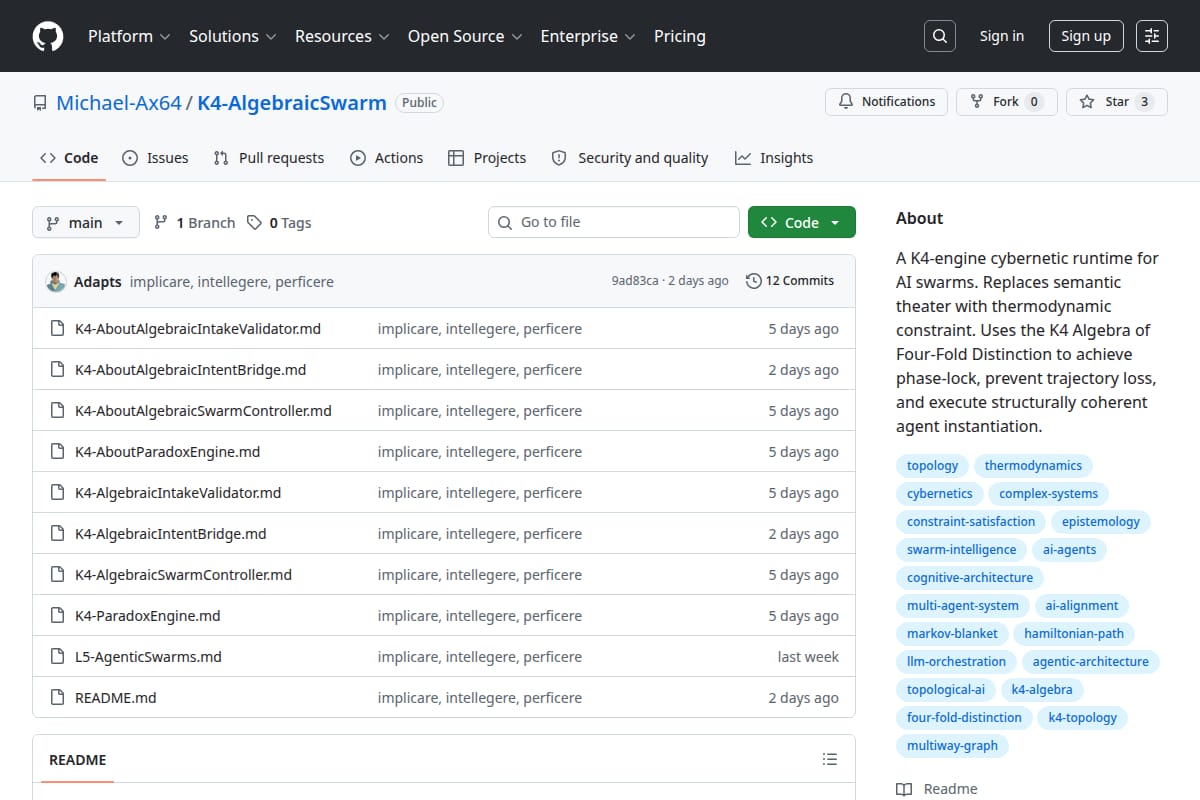
Task: Open the Adapts author link
Action: point(98,282)
